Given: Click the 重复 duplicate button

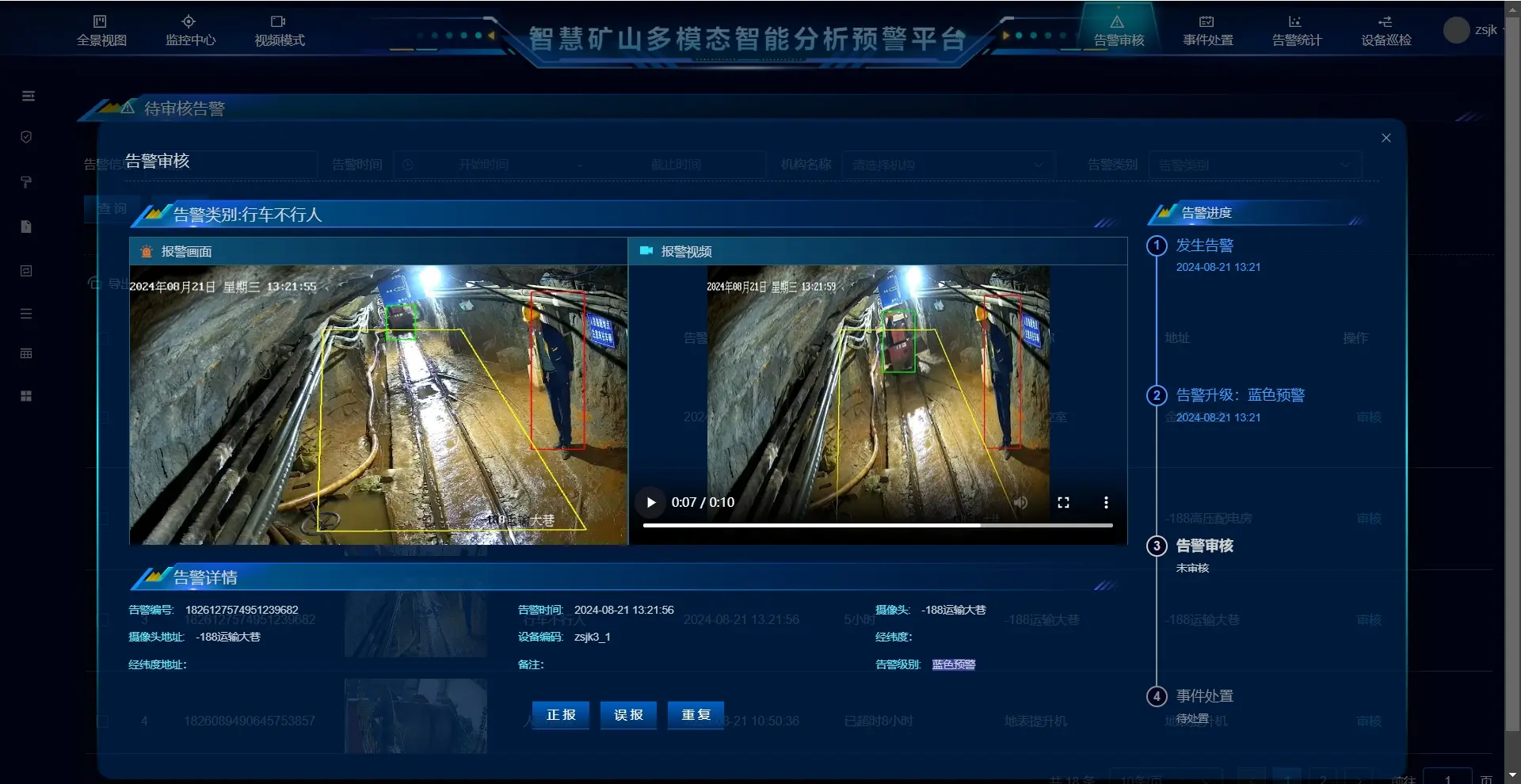Looking at the screenshot, I should tap(696, 715).
